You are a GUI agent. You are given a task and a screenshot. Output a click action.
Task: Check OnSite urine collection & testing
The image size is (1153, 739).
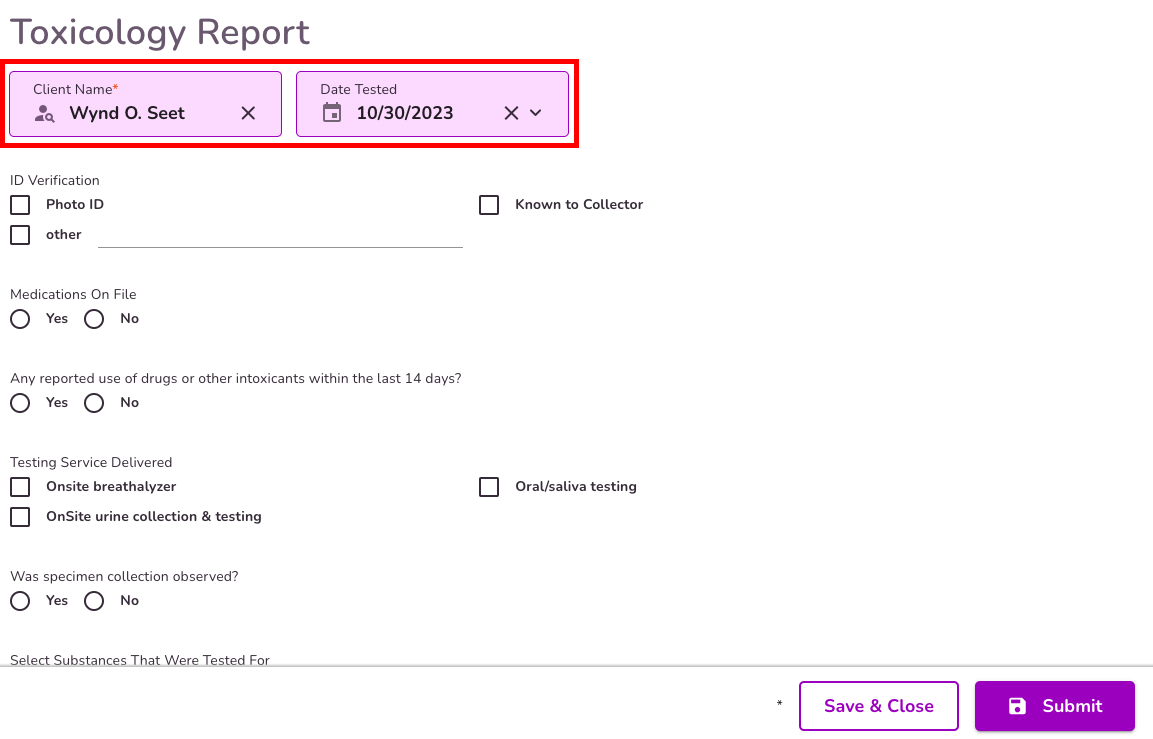19,516
